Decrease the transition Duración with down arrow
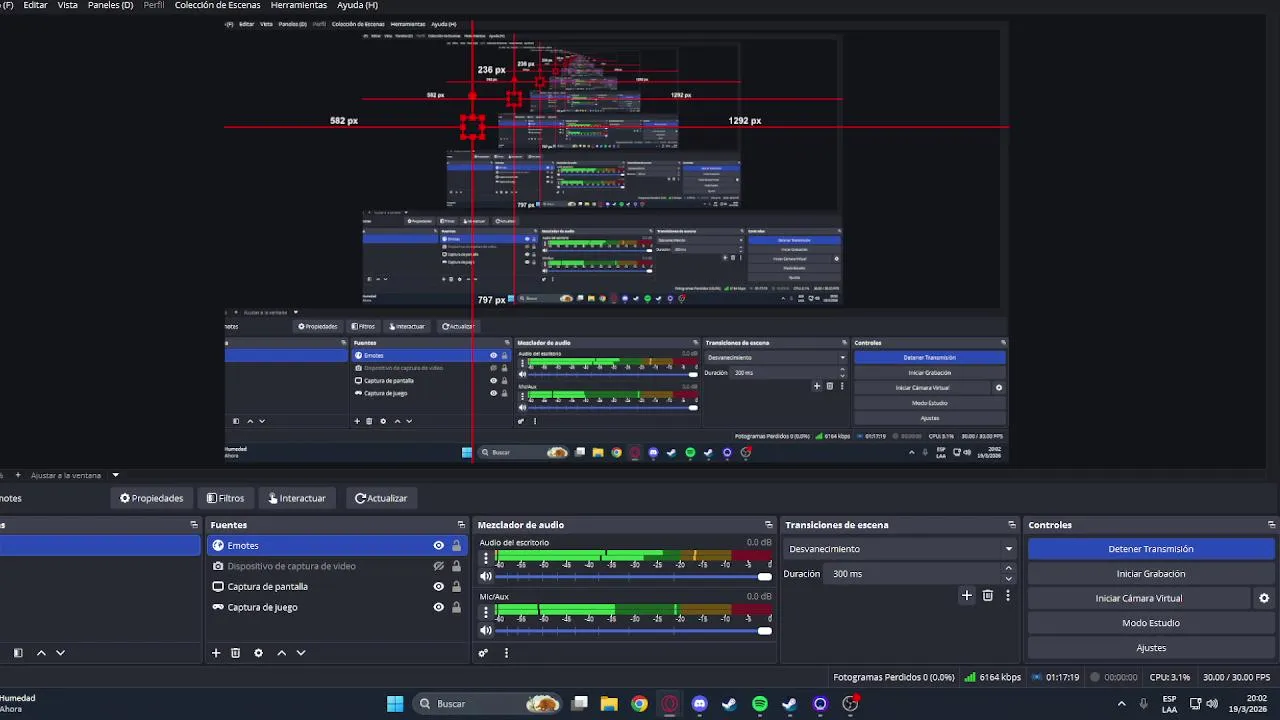 (x=1008, y=579)
